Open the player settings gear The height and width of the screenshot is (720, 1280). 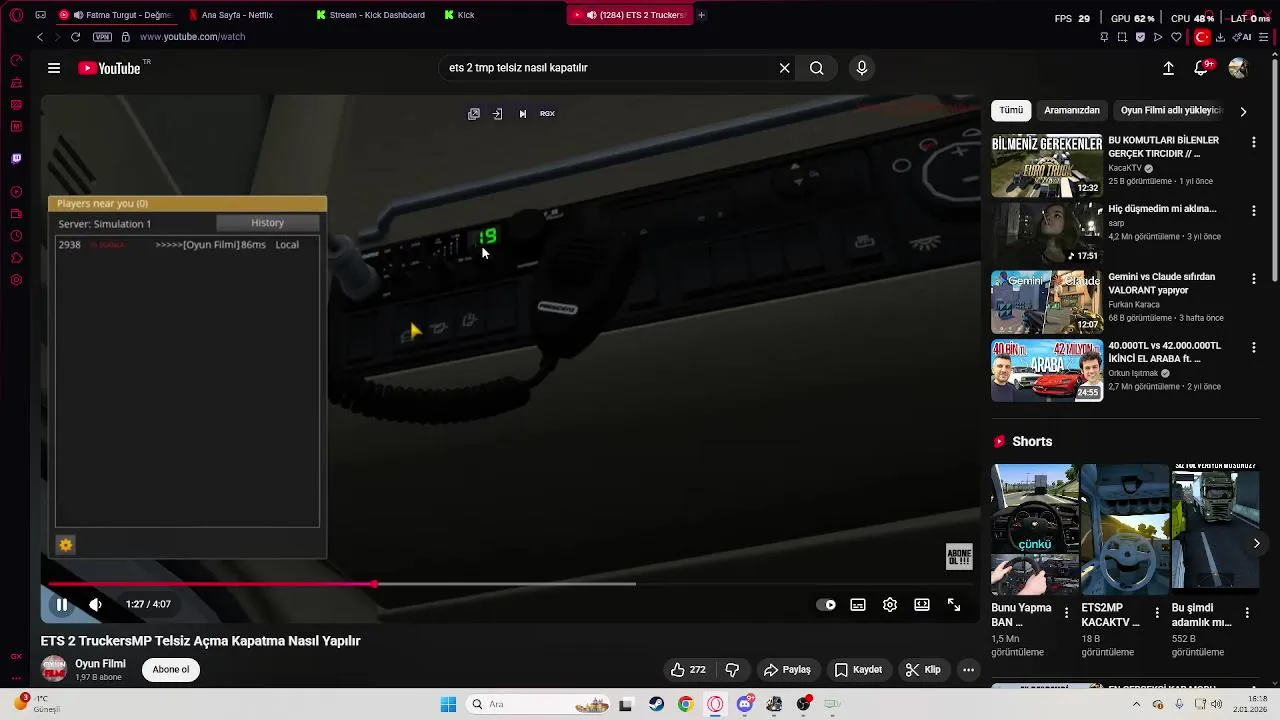point(890,604)
